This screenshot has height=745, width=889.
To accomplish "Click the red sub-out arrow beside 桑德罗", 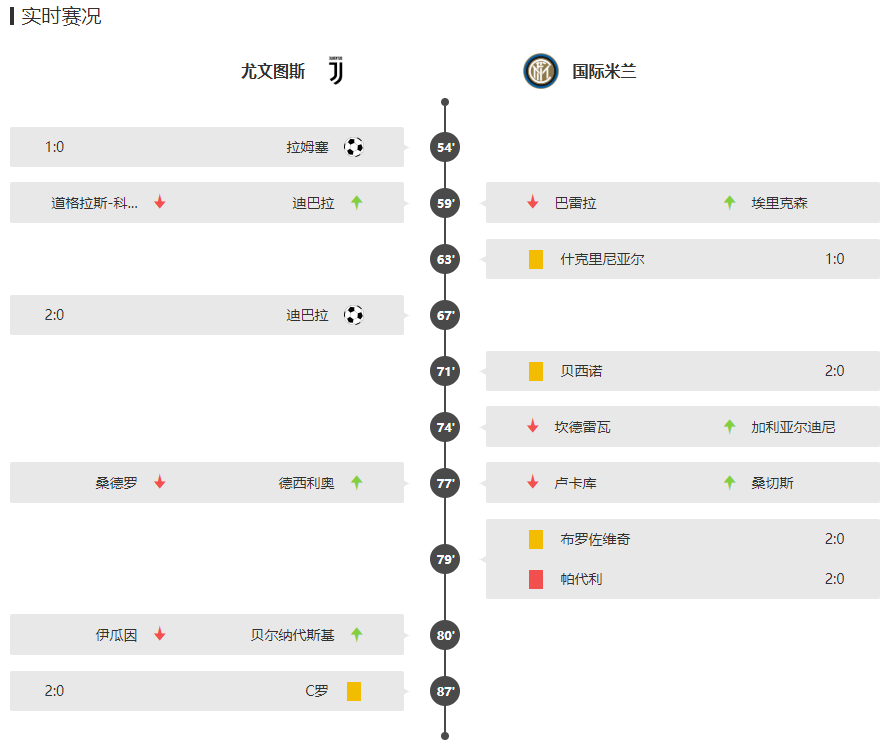I will coord(160,482).
